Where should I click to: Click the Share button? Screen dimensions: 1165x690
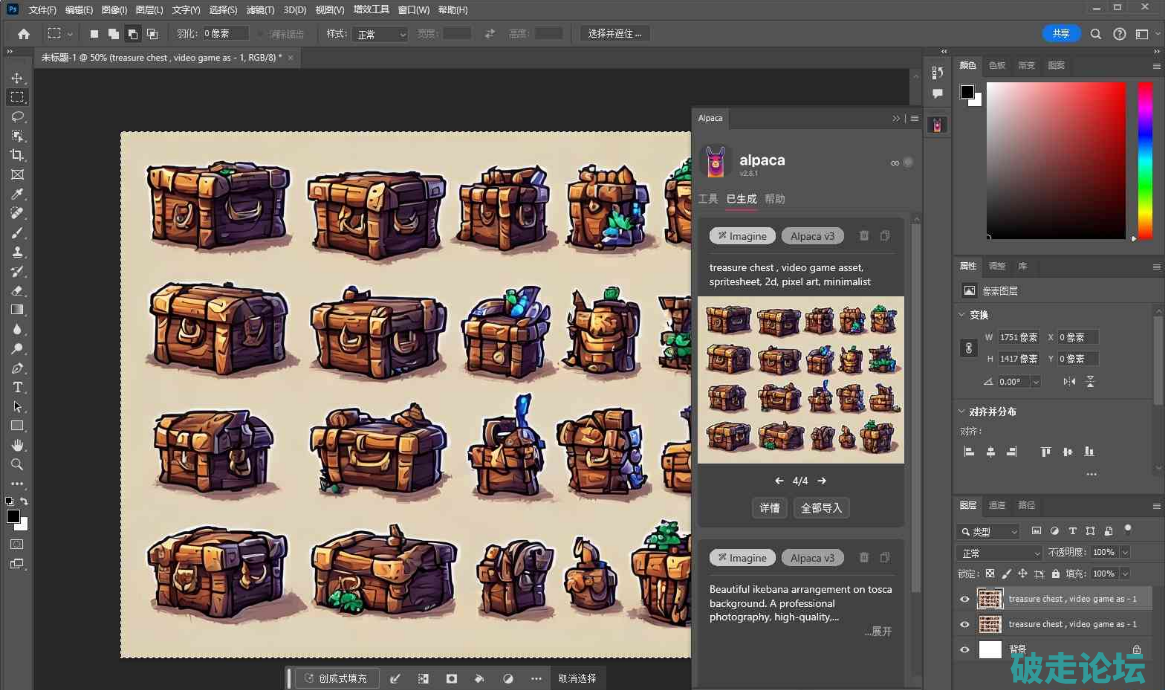tap(1061, 34)
